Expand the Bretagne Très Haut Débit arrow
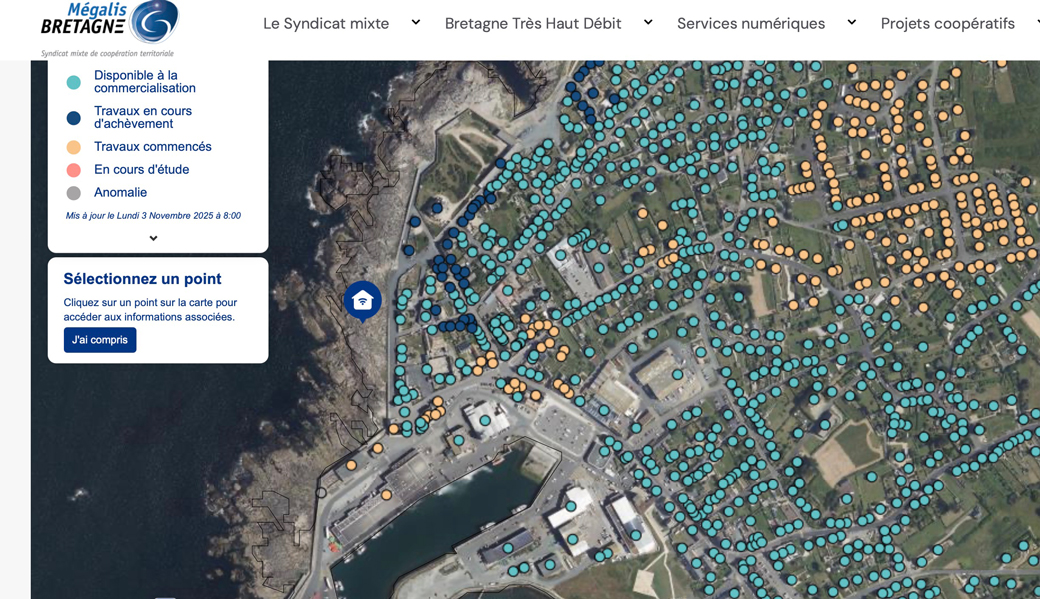Image resolution: width=1040 pixels, height=599 pixels. [x=648, y=22]
